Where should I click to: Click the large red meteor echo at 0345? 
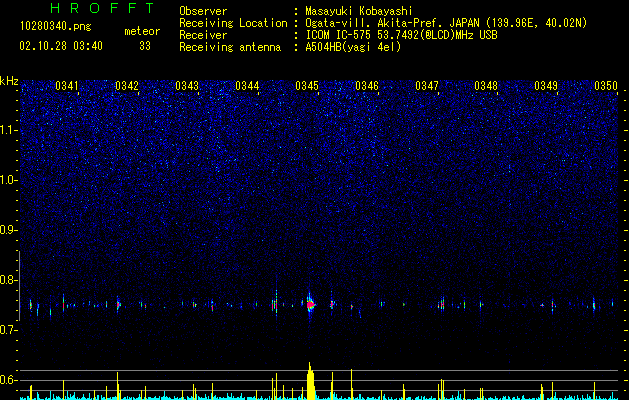pos(310,305)
